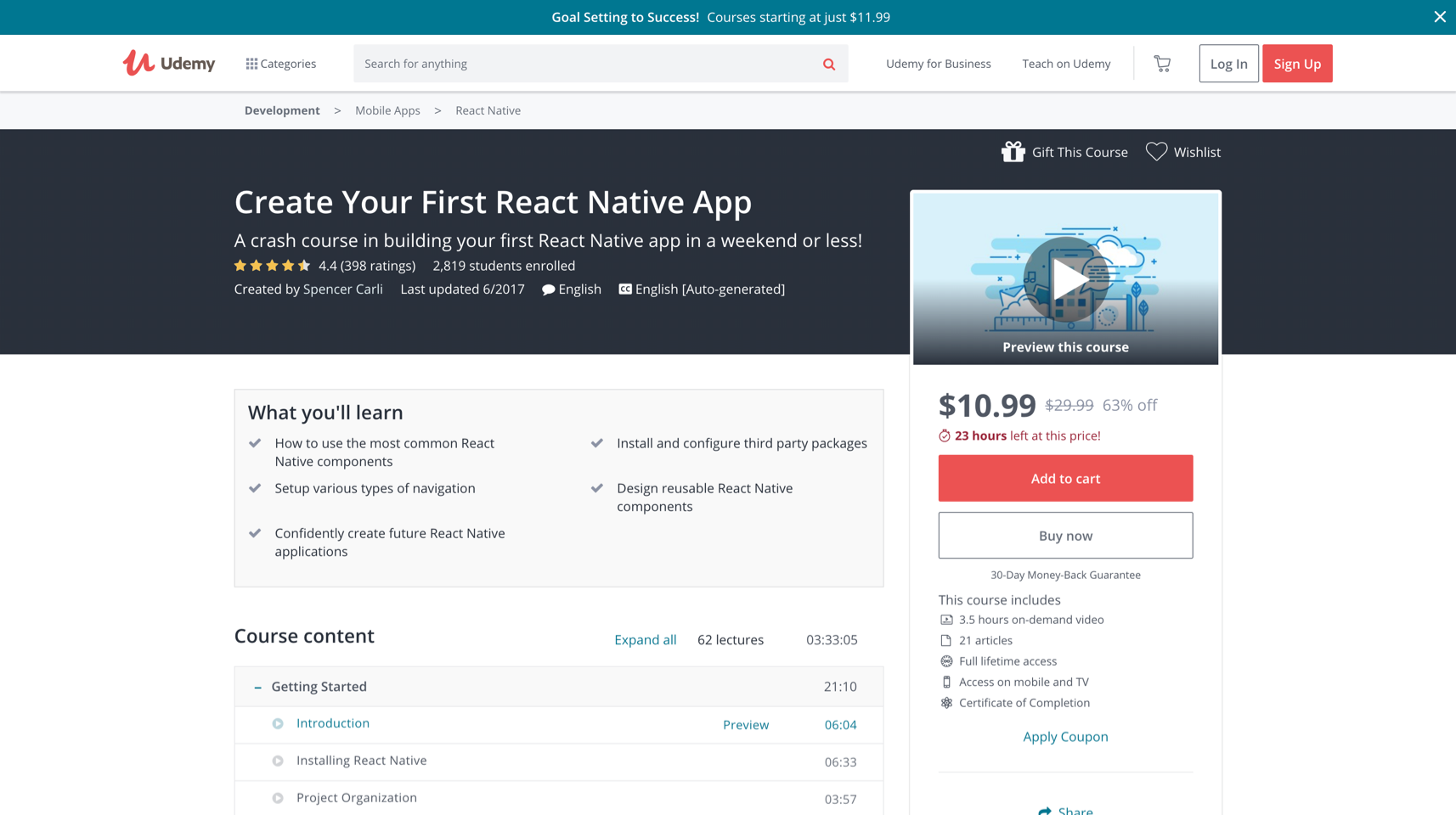The image size is (1456, 815).
Task: Open the Categories grid menu
Action: (281, 64)
